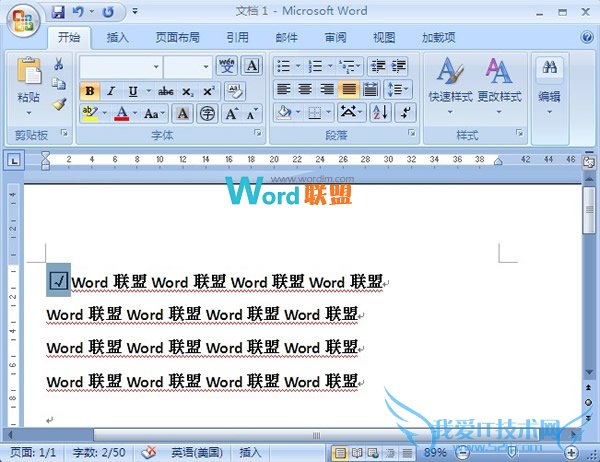Activate the Format Painter brush
The width and height of the screenshot is (600, 462).
click(59, 104)
